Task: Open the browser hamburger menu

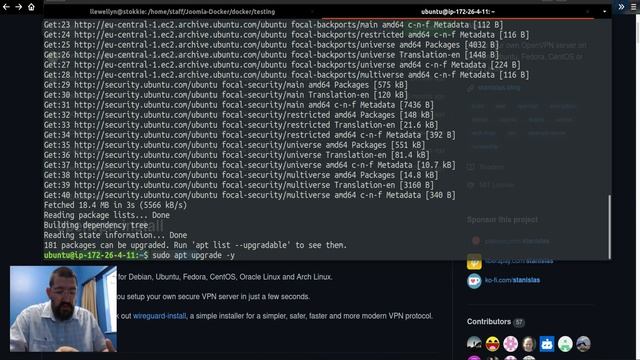Action: coord(634,7)
